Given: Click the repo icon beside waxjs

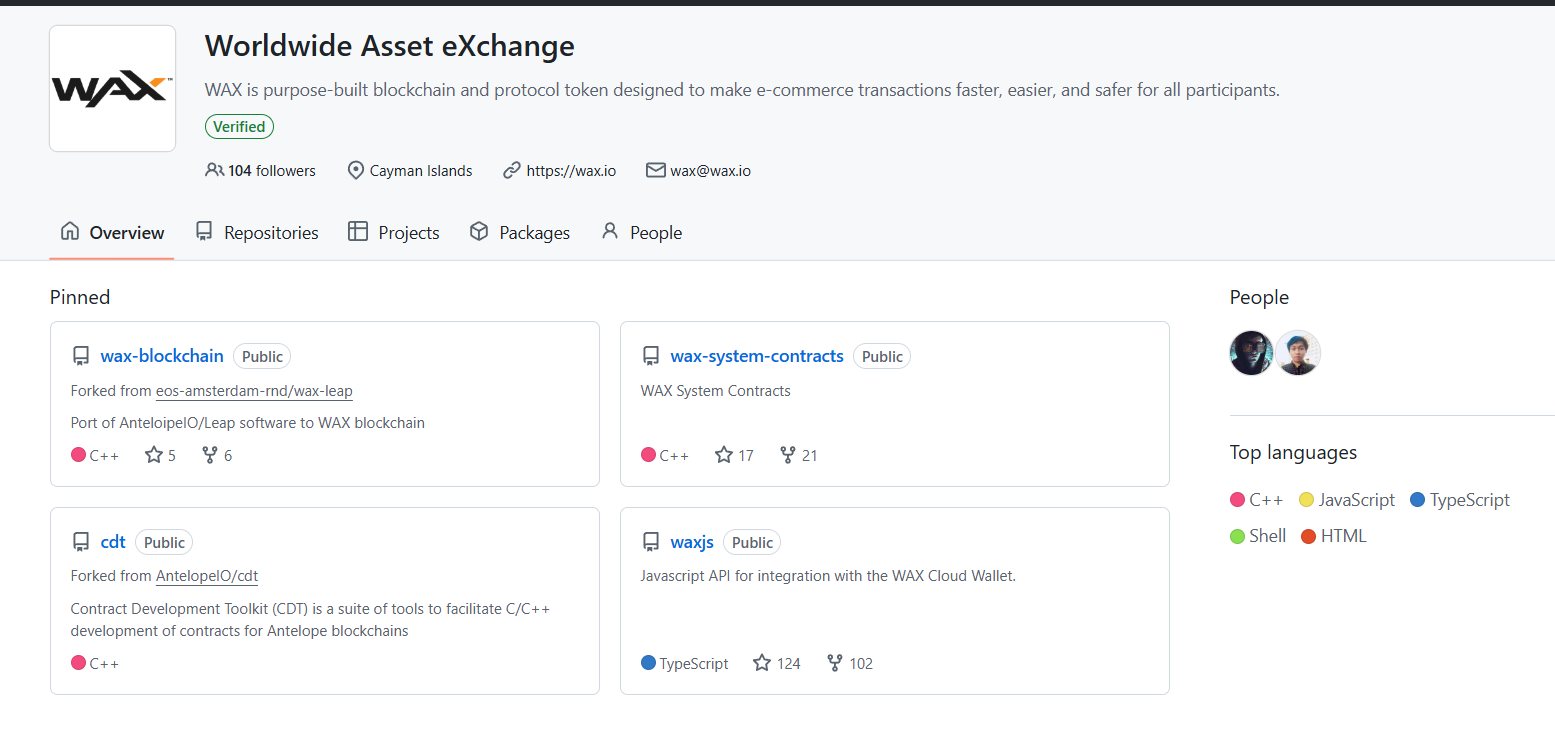Looking at the screenshot, I should click(x=651, y=542).
